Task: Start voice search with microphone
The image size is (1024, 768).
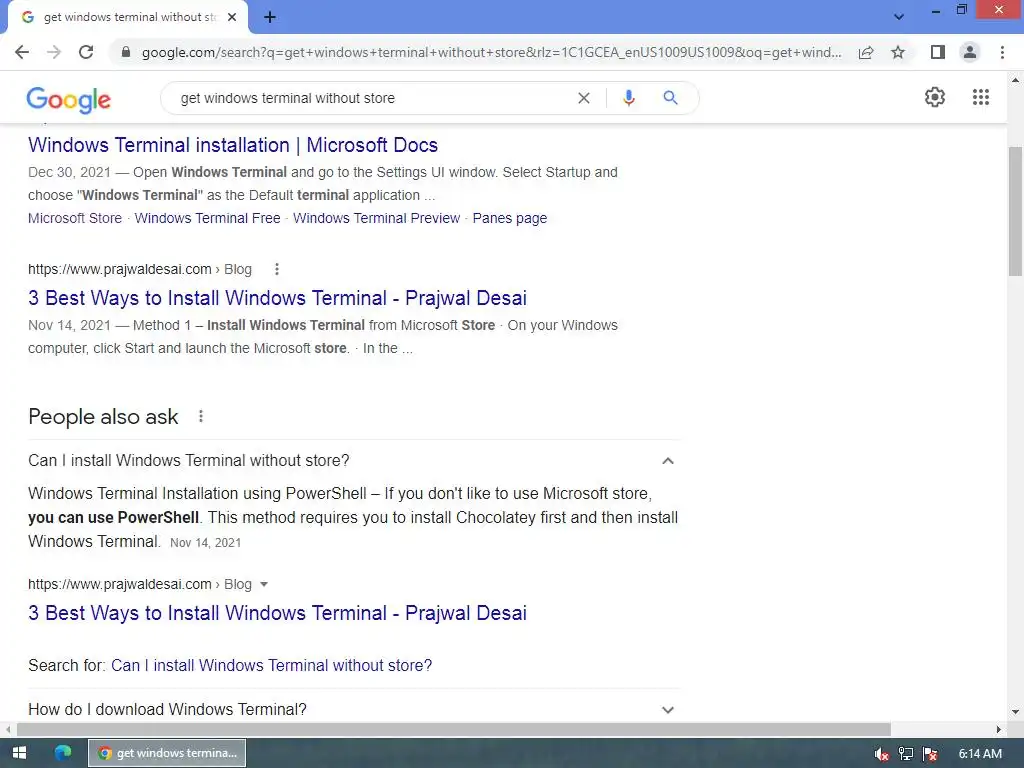Action: pos(628,98)
